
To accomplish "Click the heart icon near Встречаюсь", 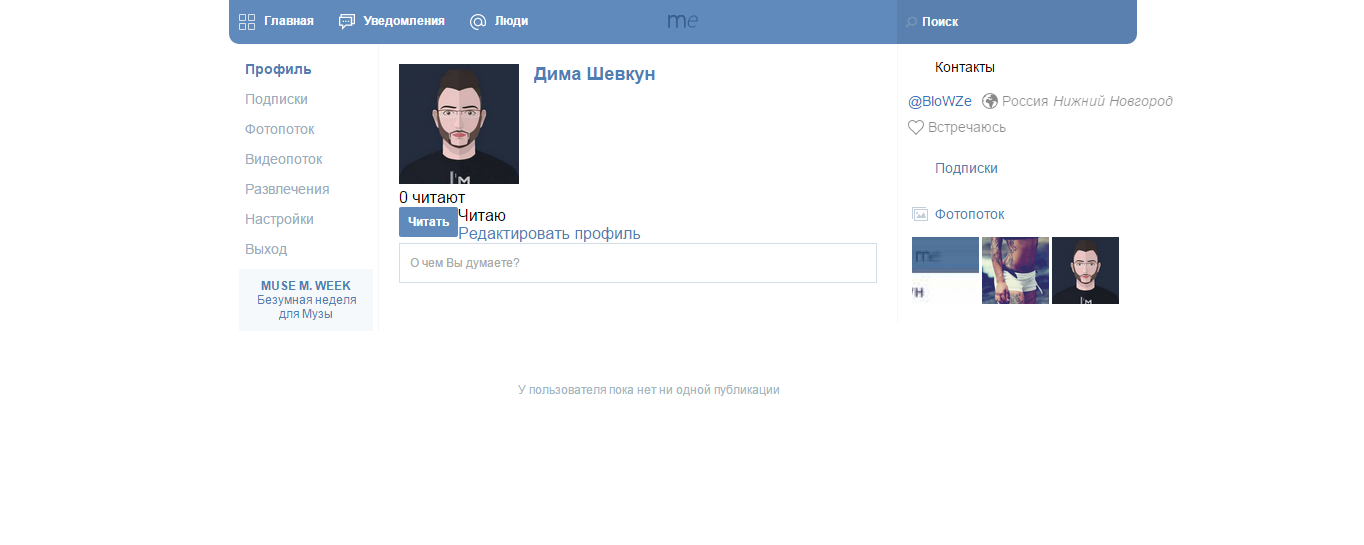I will [916, 127].
